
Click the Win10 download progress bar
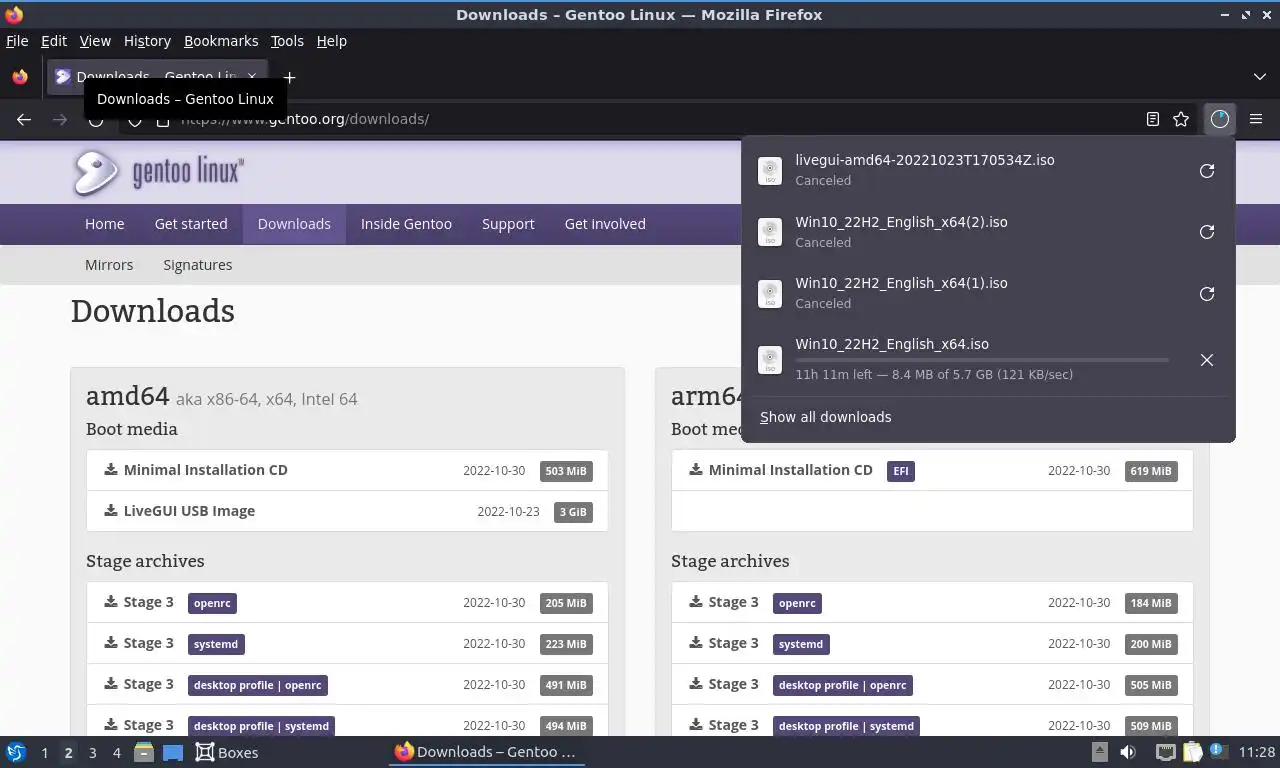click(x=981, y=360)
